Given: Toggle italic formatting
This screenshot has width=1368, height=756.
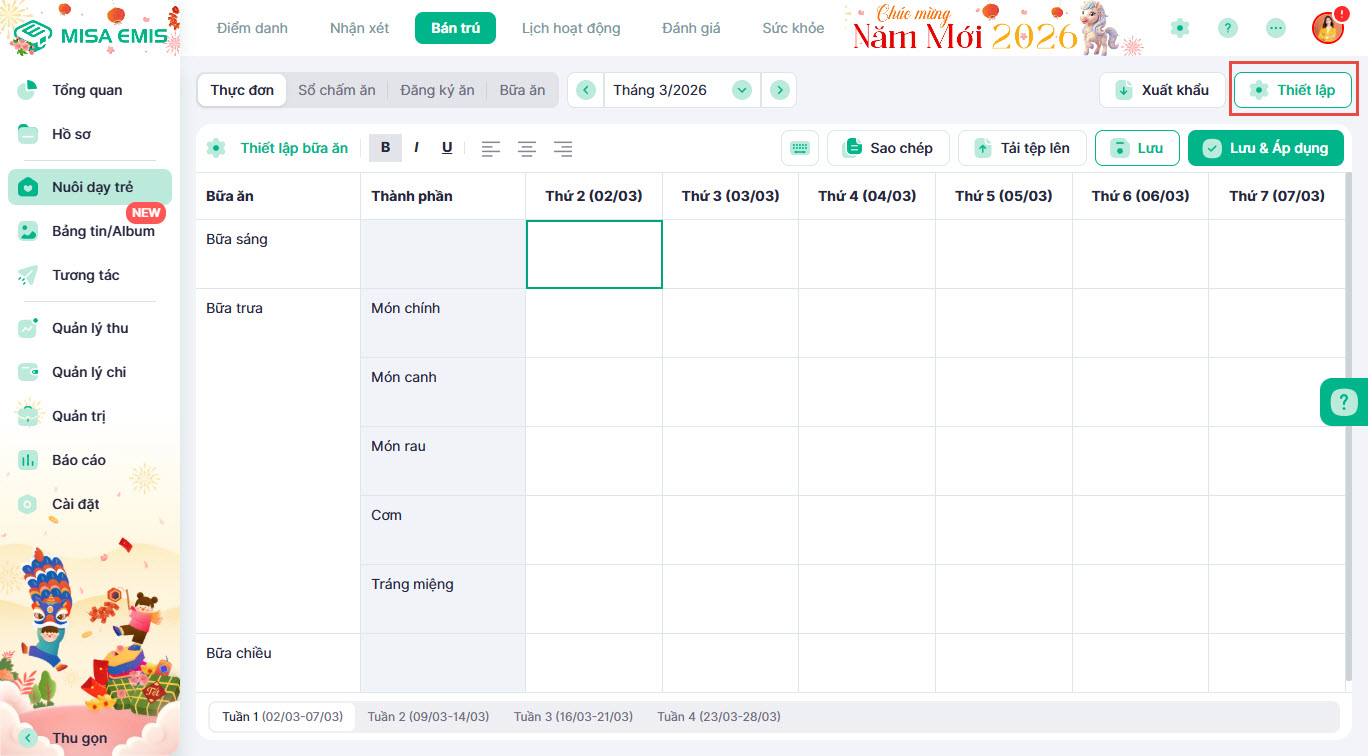Looking at the screenshot, I should tap(416, 148).
